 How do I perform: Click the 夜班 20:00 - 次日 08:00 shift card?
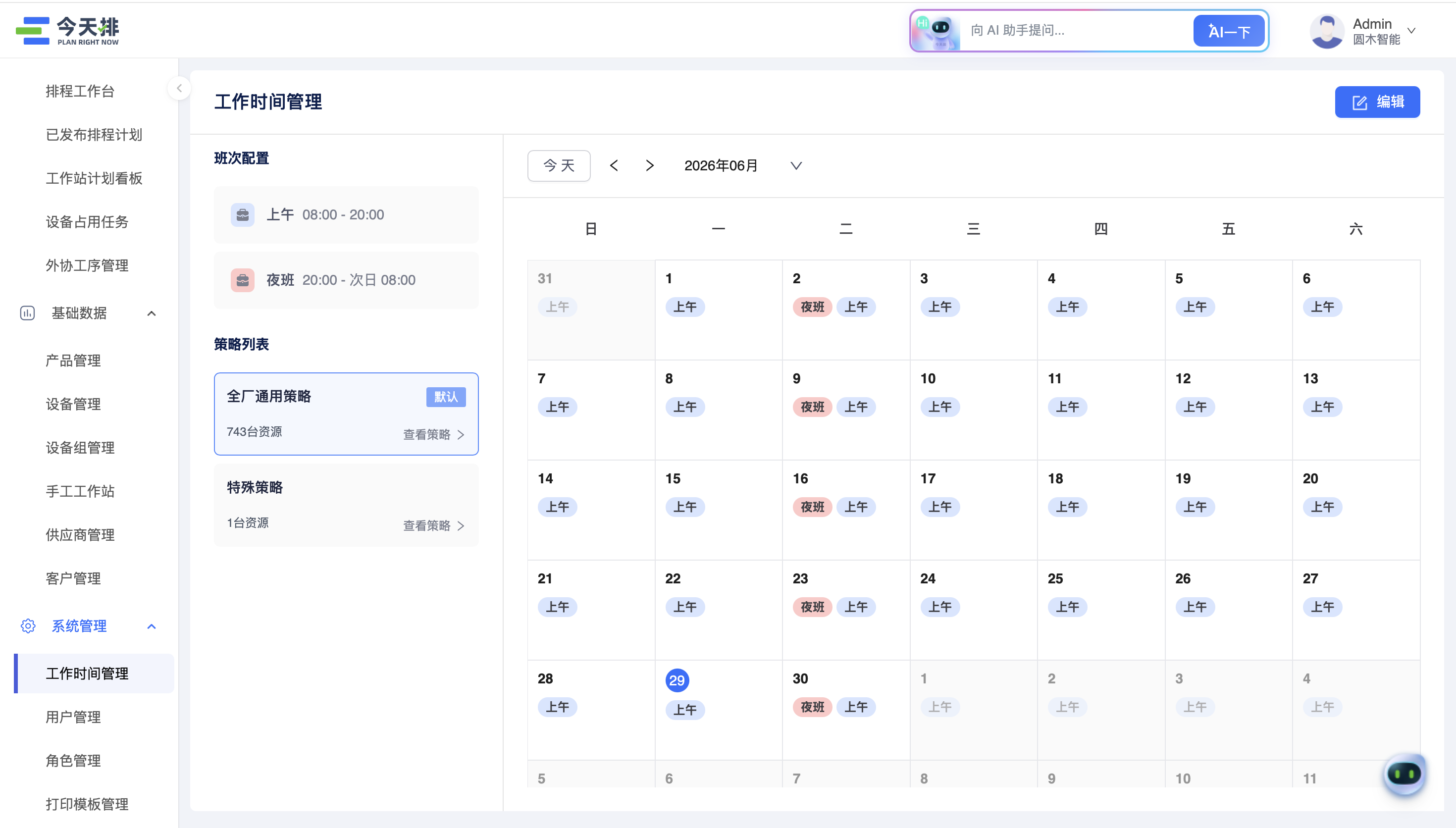pos(346,280)
